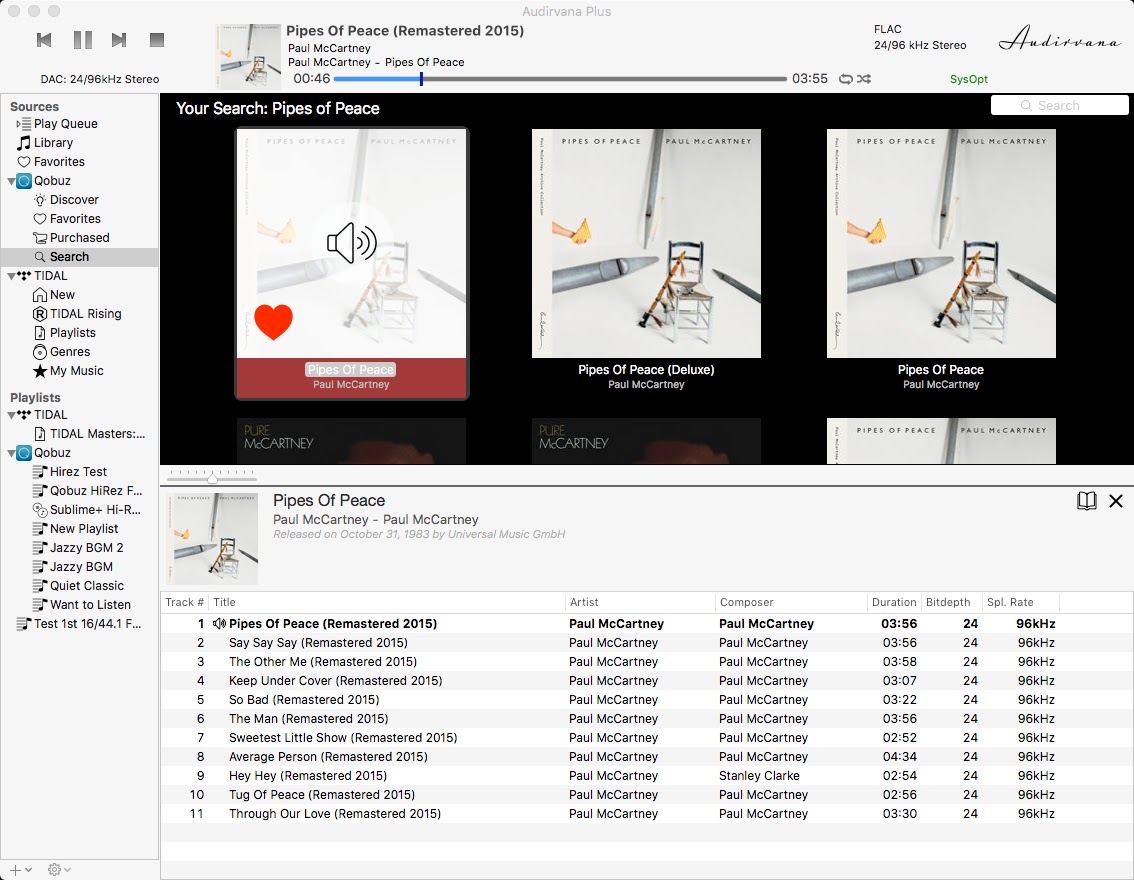The height and width of the screenshot is (880, 1134).
Task: Click now-playing album art thumbnail in header
Action: (x=249, y=56)
